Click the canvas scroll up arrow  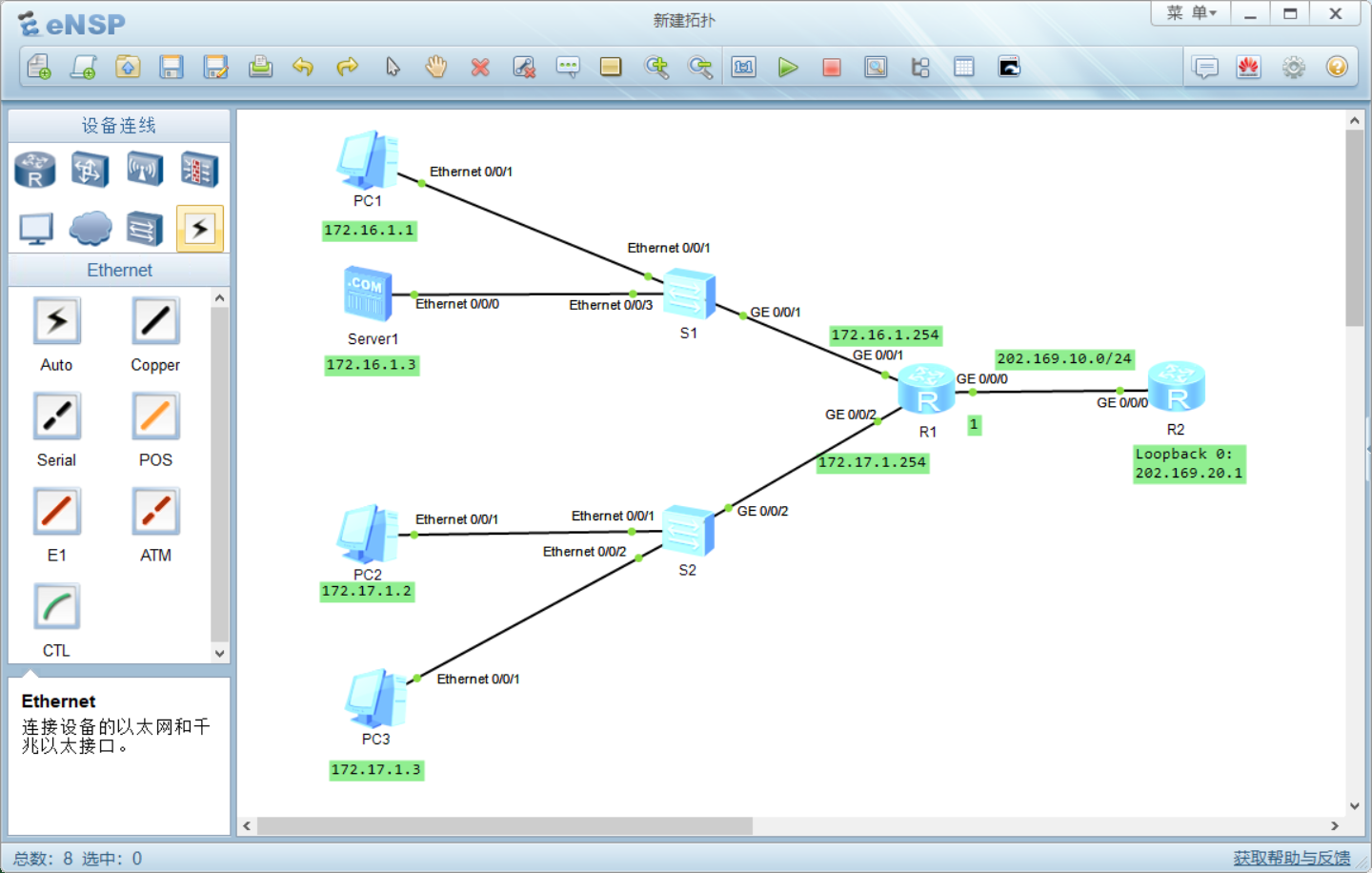click(1354, 121)
